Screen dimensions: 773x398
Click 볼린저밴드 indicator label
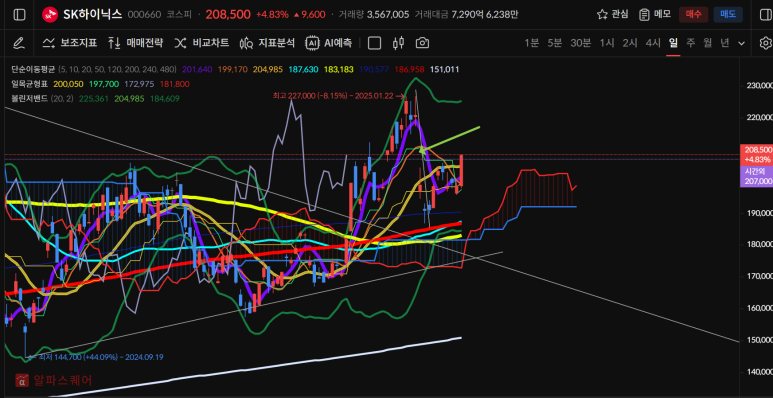click(30, 99)
